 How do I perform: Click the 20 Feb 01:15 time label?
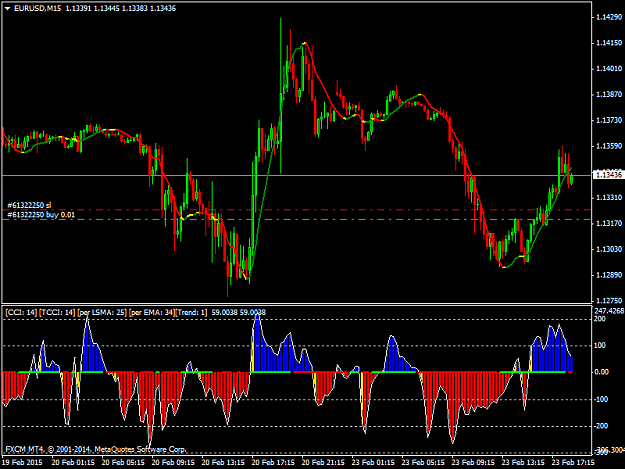tap(73, 463)
